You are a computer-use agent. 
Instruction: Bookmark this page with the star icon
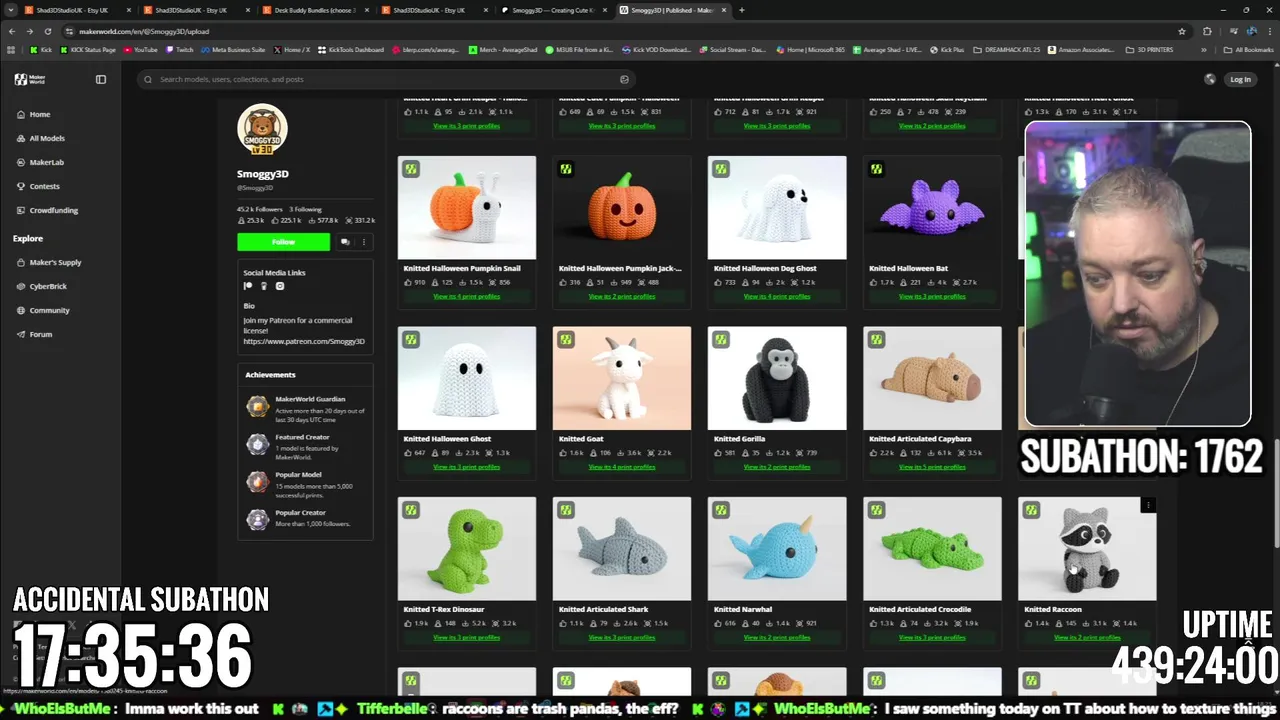1182,31
